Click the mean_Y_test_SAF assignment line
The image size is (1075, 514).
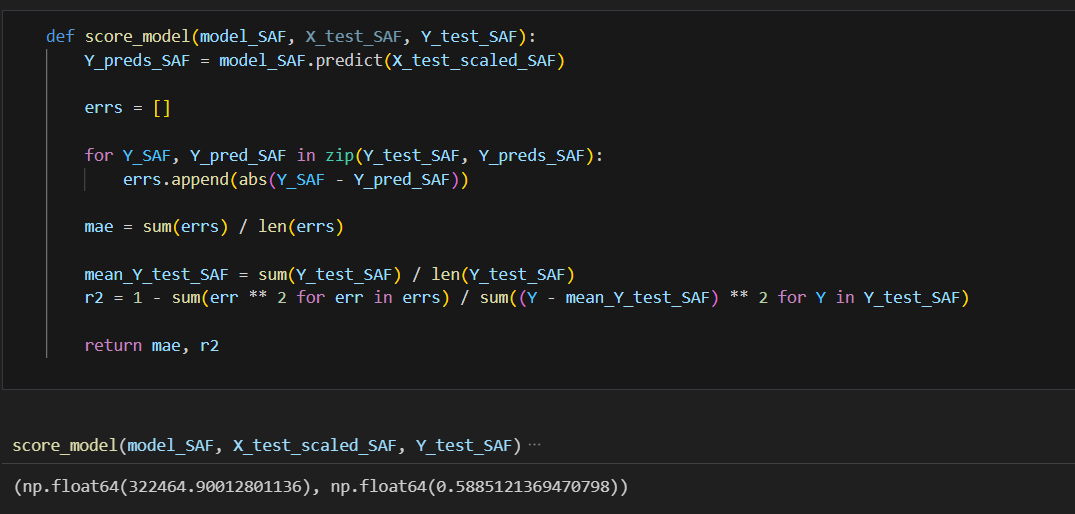point(329,275)
